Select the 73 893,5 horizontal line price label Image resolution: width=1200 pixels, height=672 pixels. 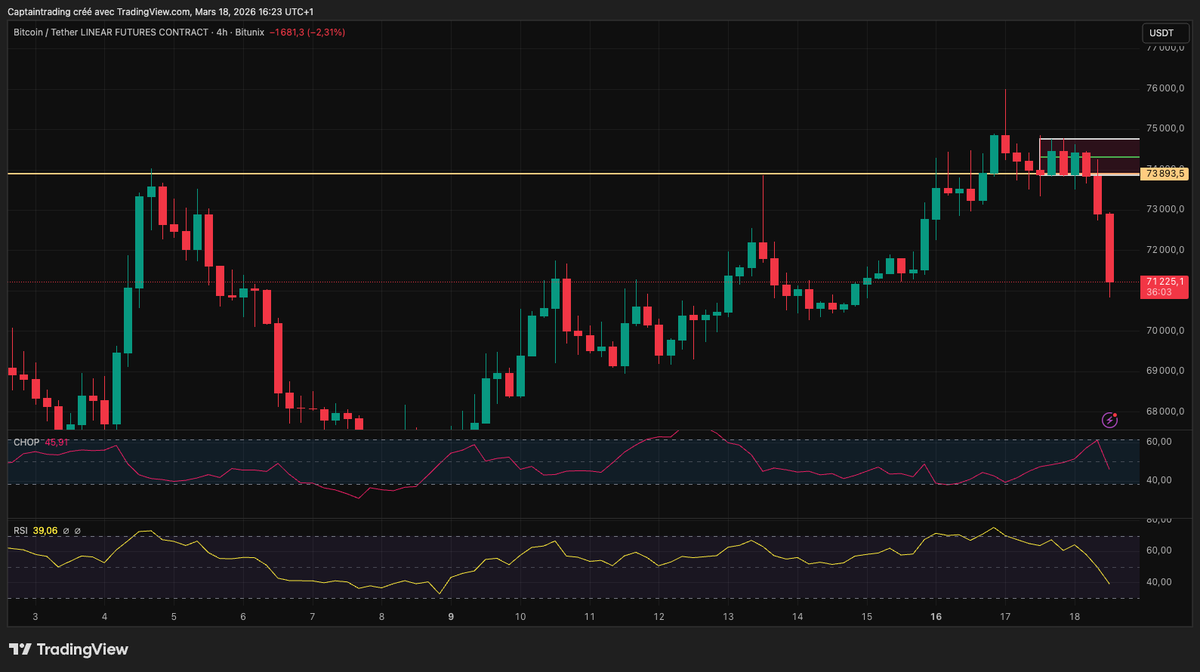[1164, 174]
